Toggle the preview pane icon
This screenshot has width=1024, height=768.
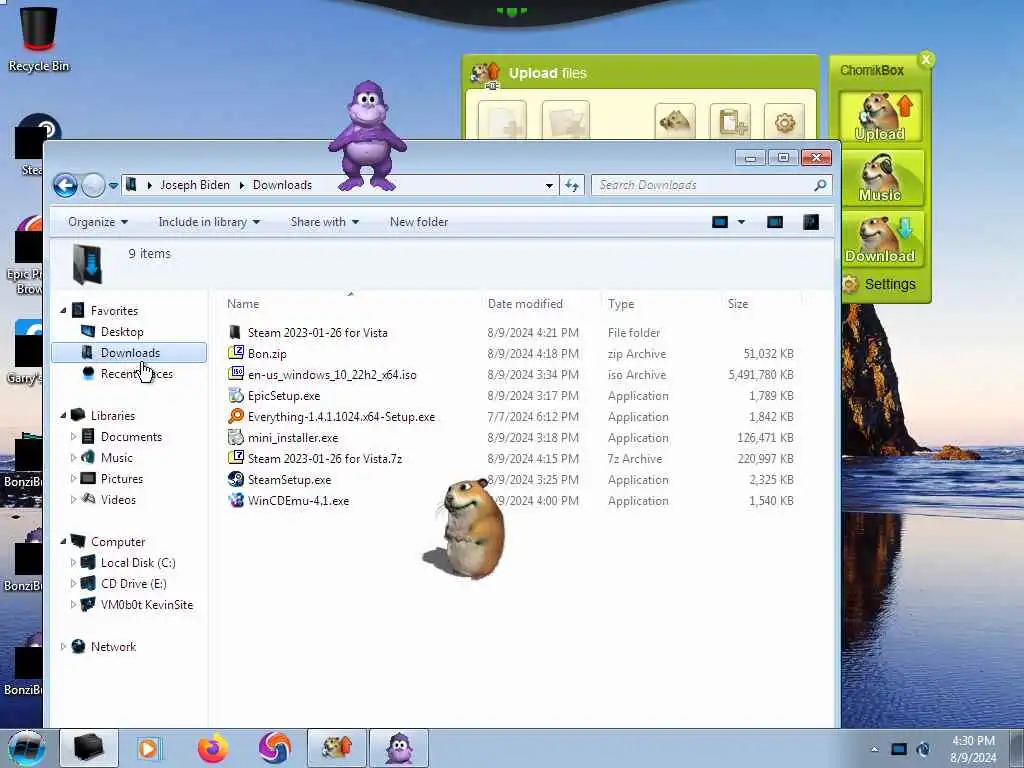coord(775,222)
